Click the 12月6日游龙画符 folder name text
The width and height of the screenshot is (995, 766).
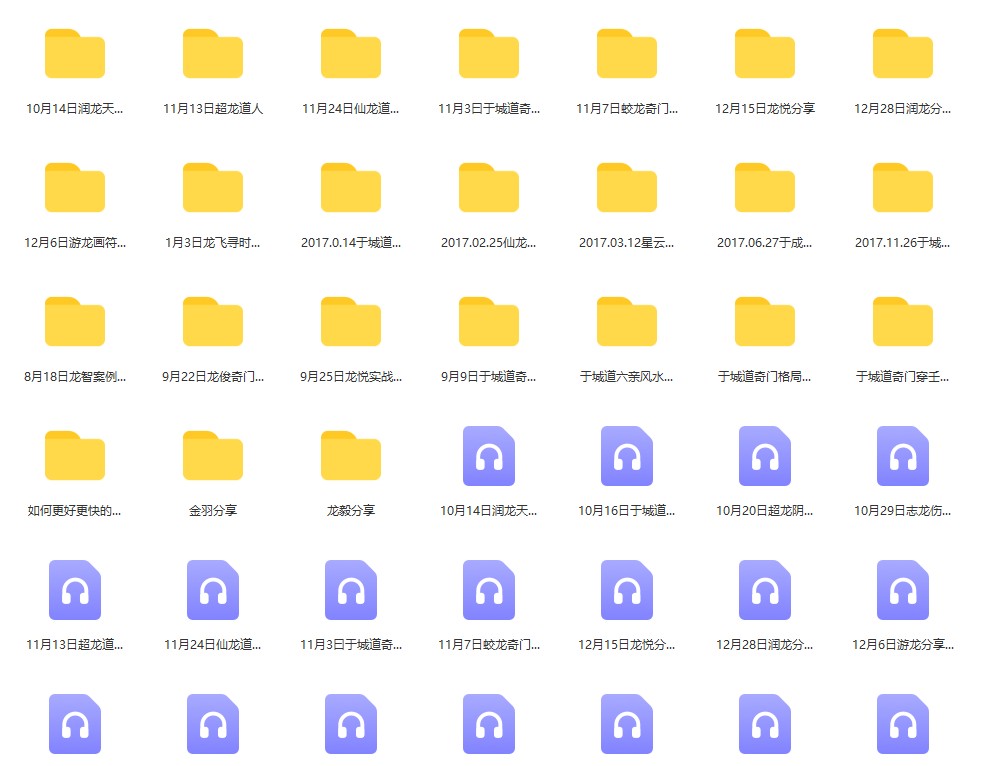coord(75,243)
